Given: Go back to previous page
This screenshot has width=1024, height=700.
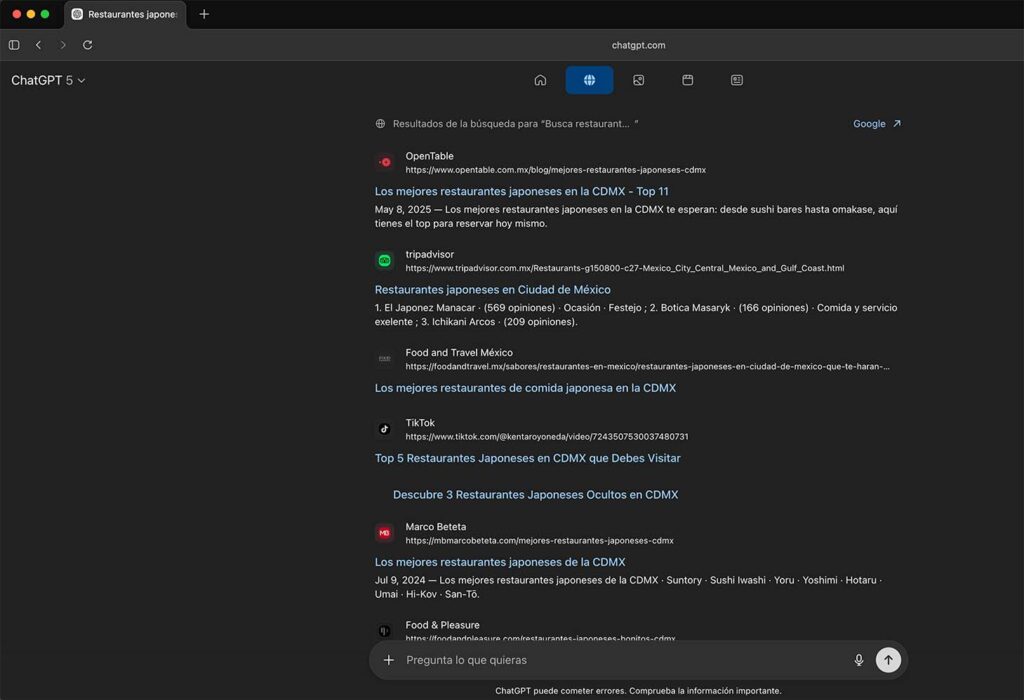Looking at the screenshot, I should (x=38, y=45).
